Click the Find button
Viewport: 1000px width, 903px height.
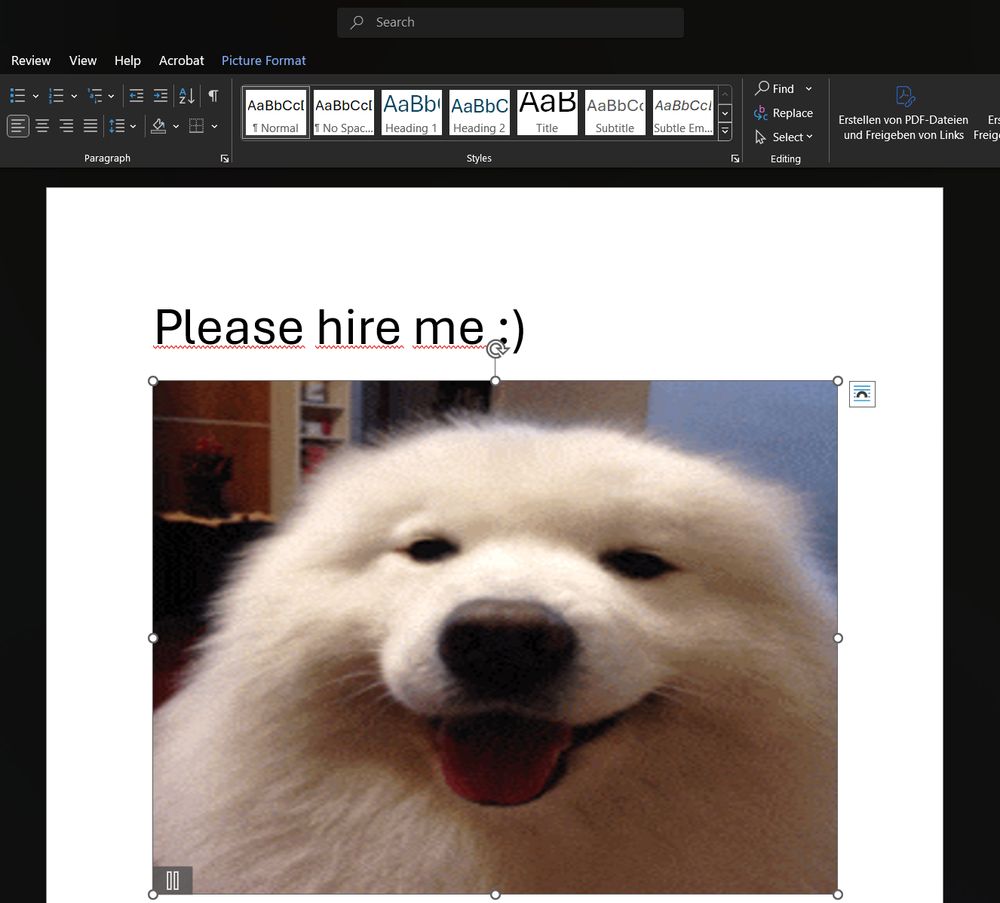[775, 89]
